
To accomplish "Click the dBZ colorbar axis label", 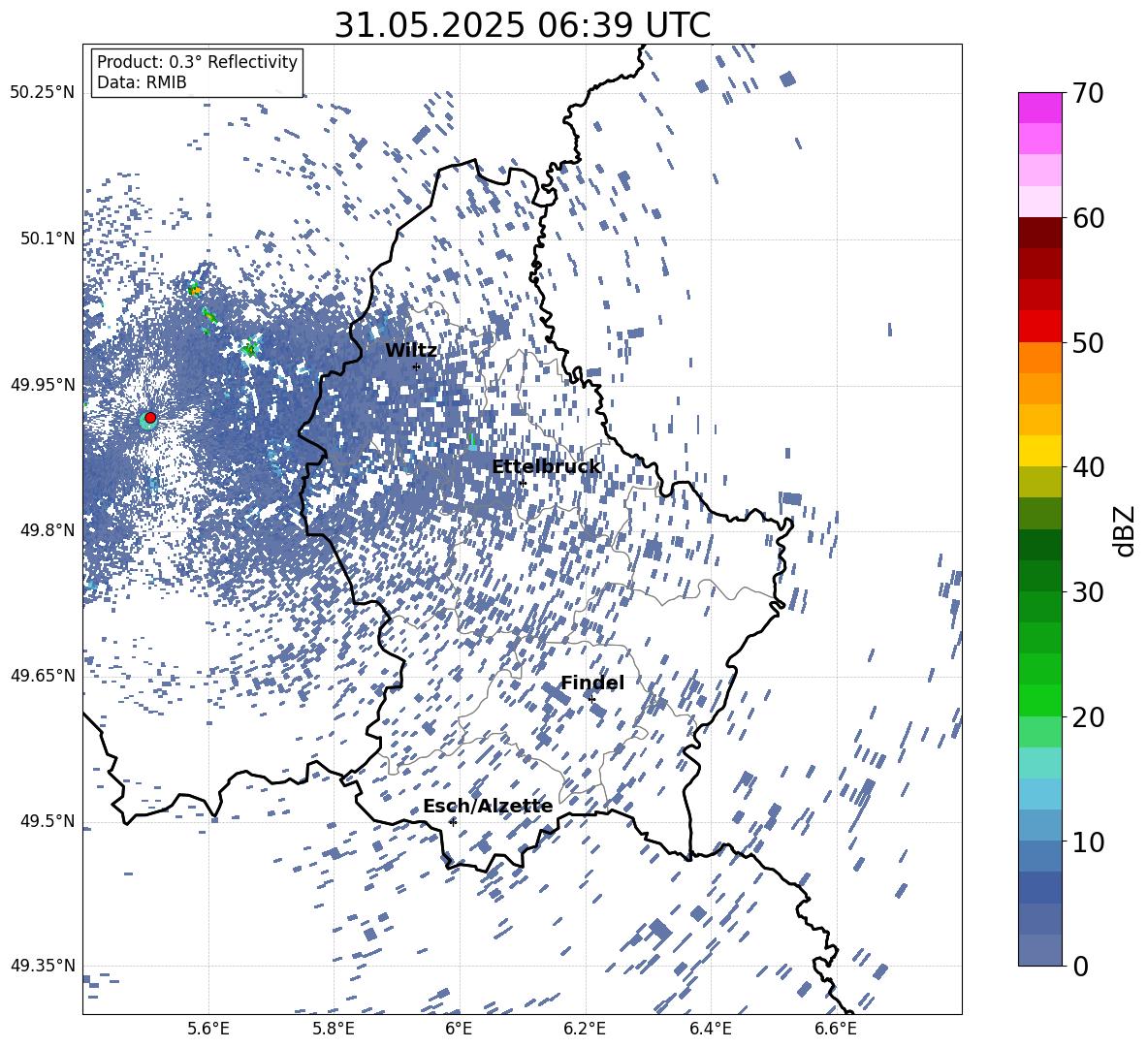I will [x=1126, y=530].
